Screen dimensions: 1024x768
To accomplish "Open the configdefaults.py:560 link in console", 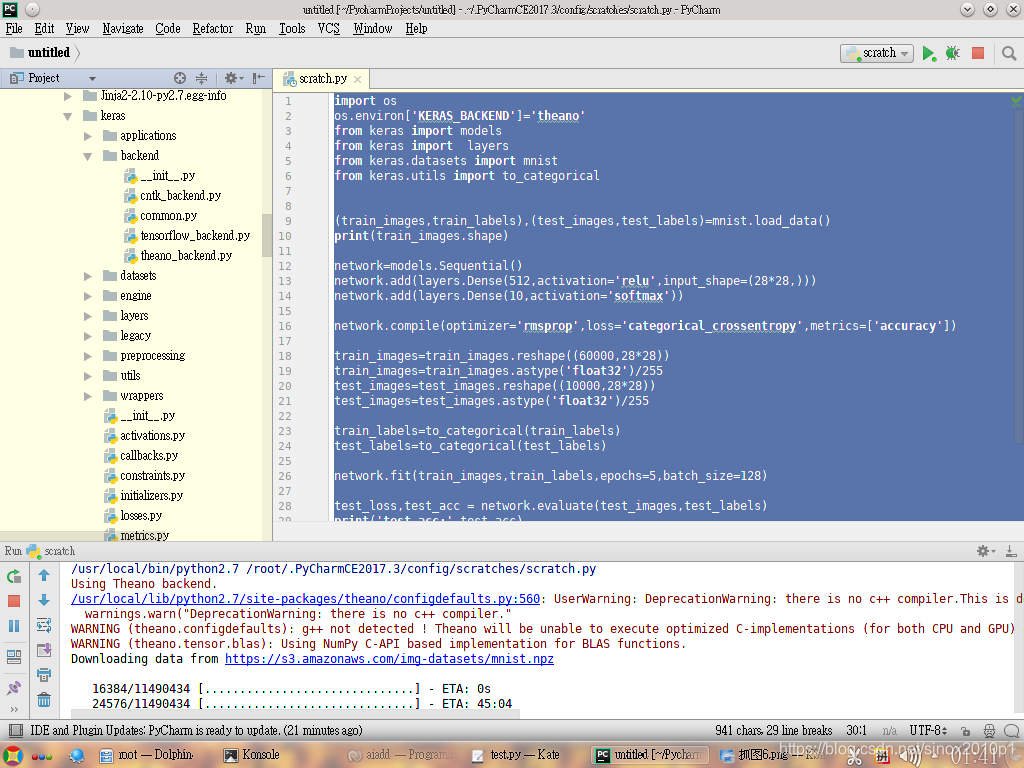I will coord(306,599).
